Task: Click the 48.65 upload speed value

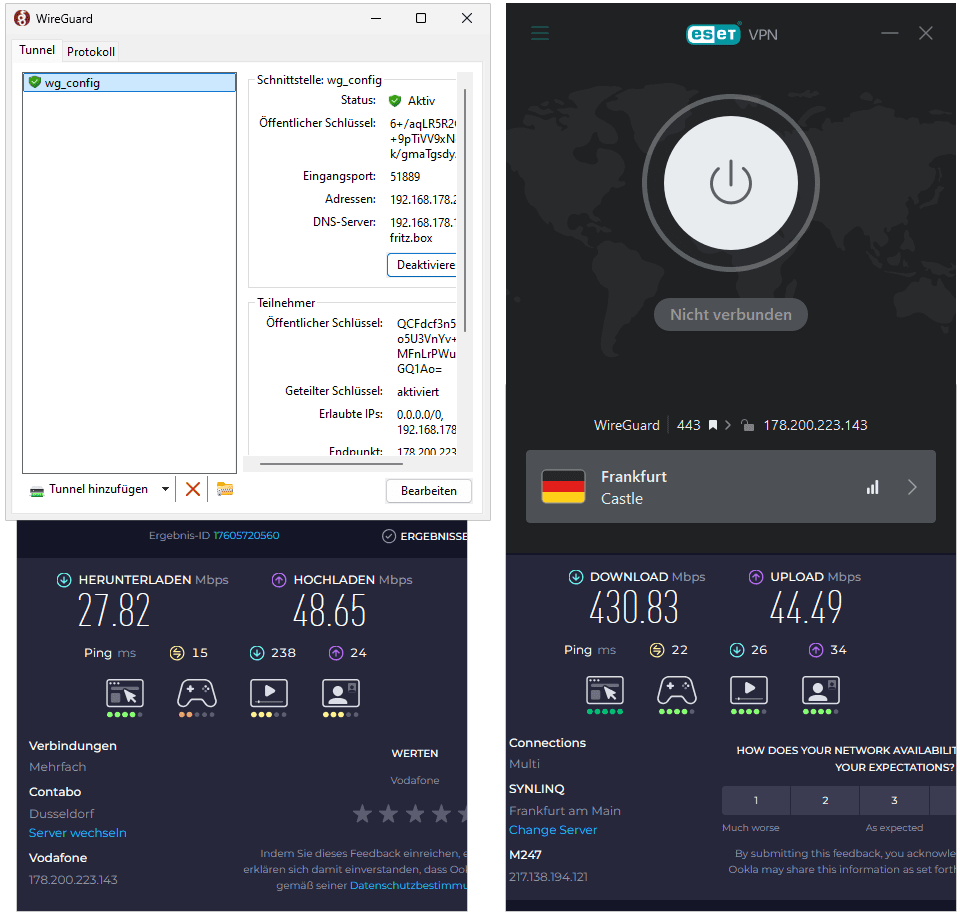Action: (329, 611)
